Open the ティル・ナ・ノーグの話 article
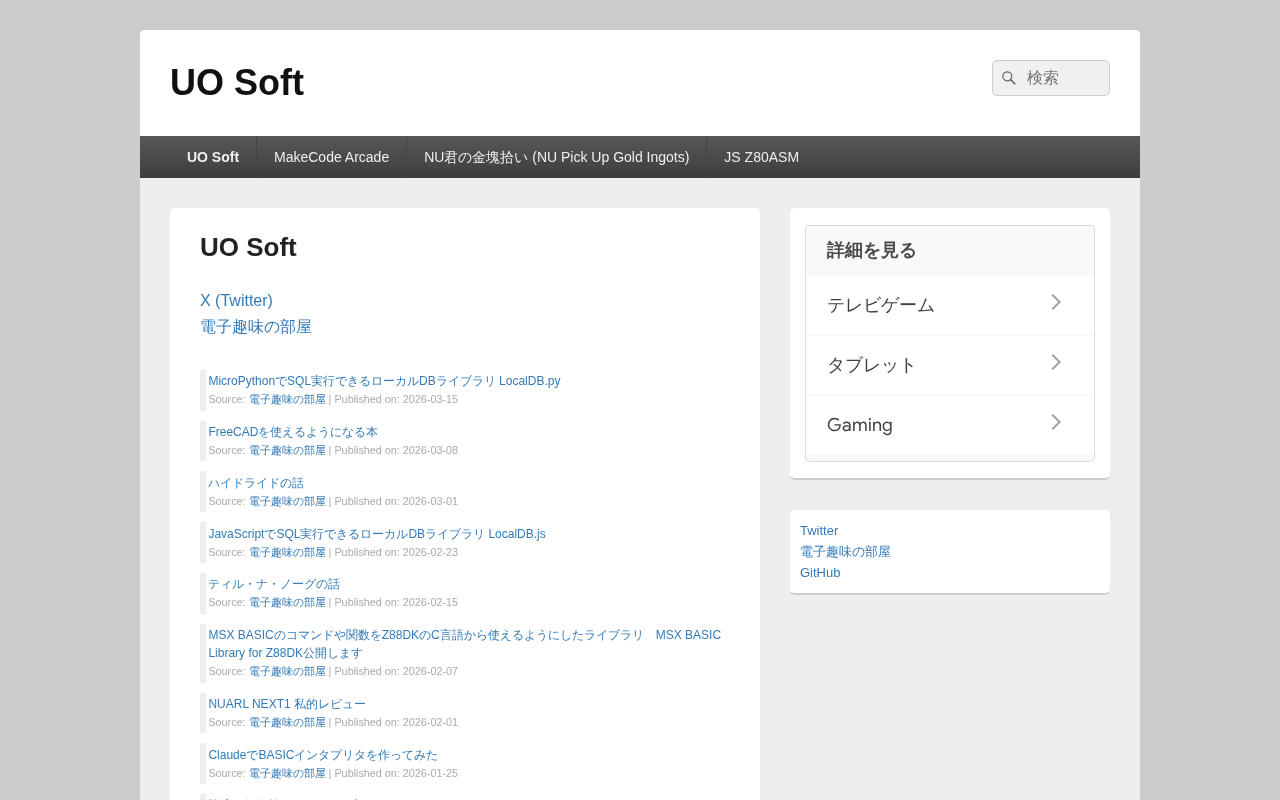The image size is (1280, 800). tap(274, 584)
